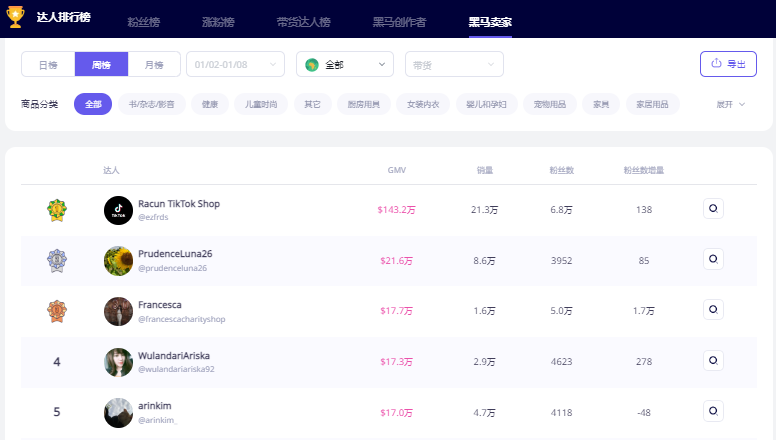Image resolution: width=776 pixels, height=440 pixels.
Task: Click the globe icon in region selector
Action: click(x=312, y=65)
